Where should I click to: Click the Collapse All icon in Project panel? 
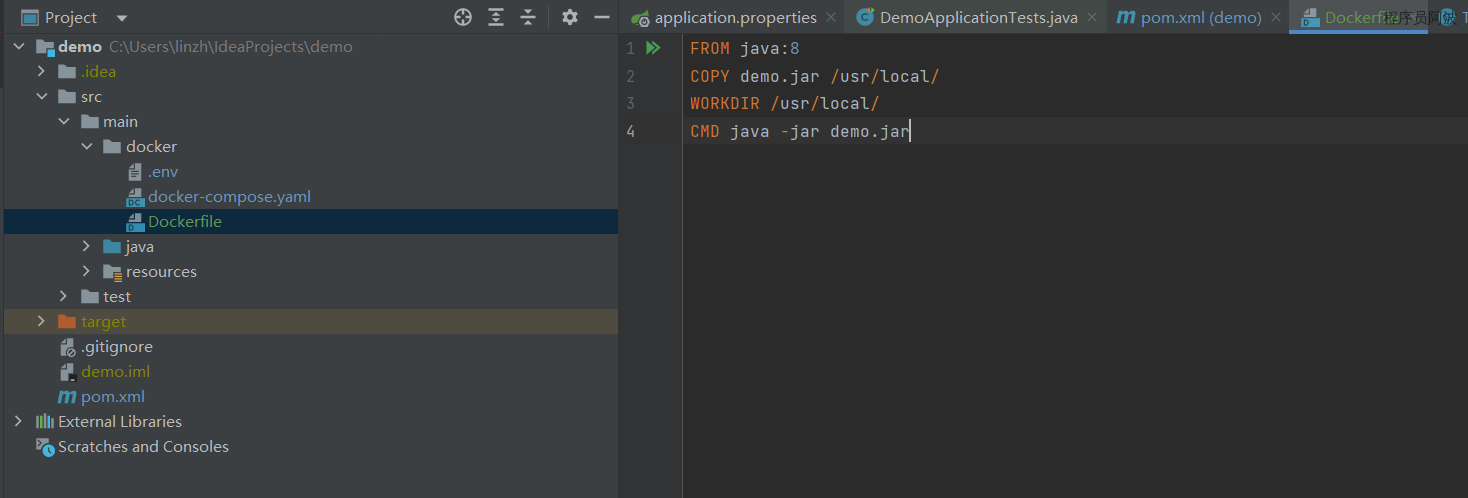(x=528, y=17)
